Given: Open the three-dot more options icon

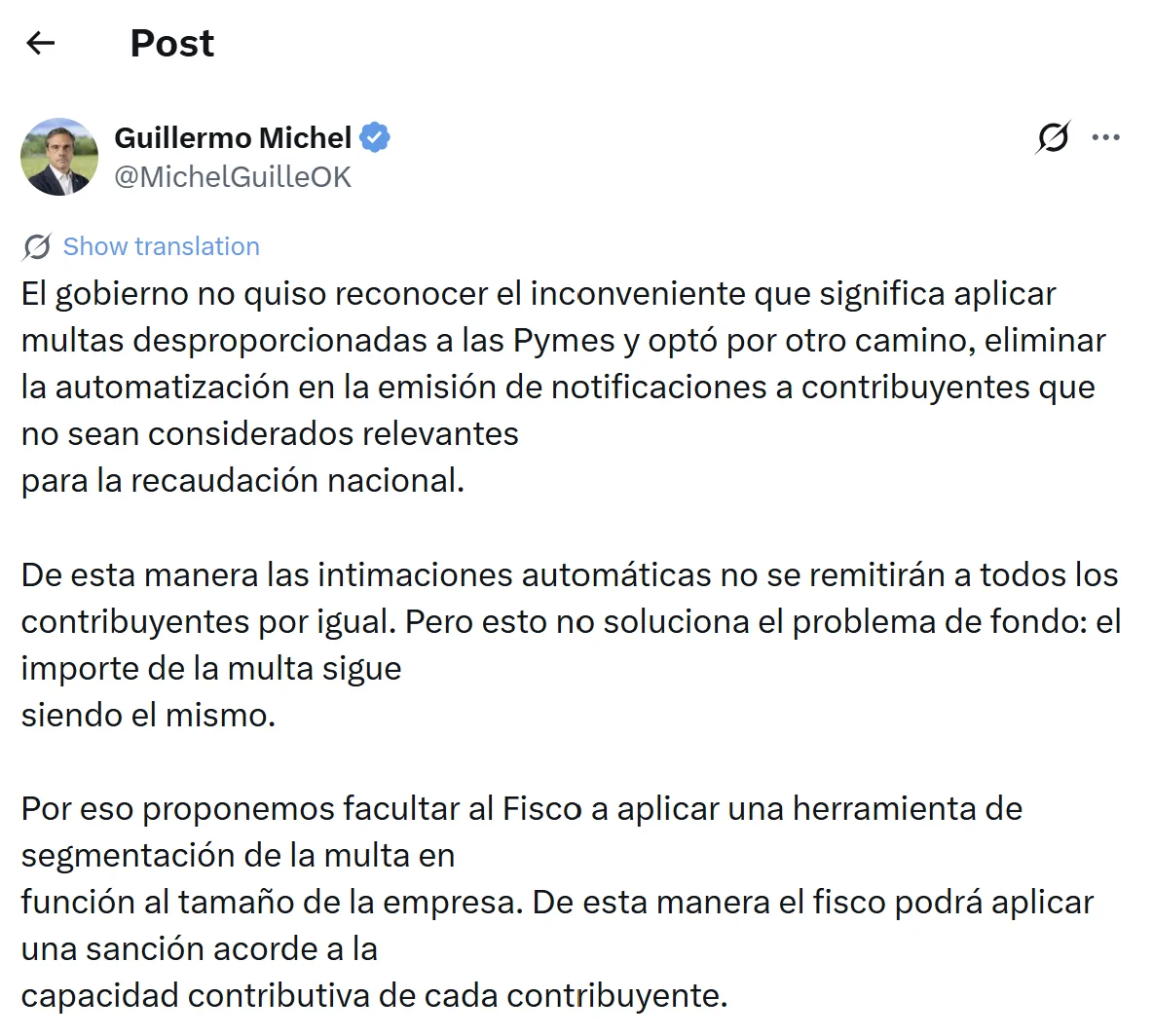Looking at the screenshot, I should (1106, 138).
